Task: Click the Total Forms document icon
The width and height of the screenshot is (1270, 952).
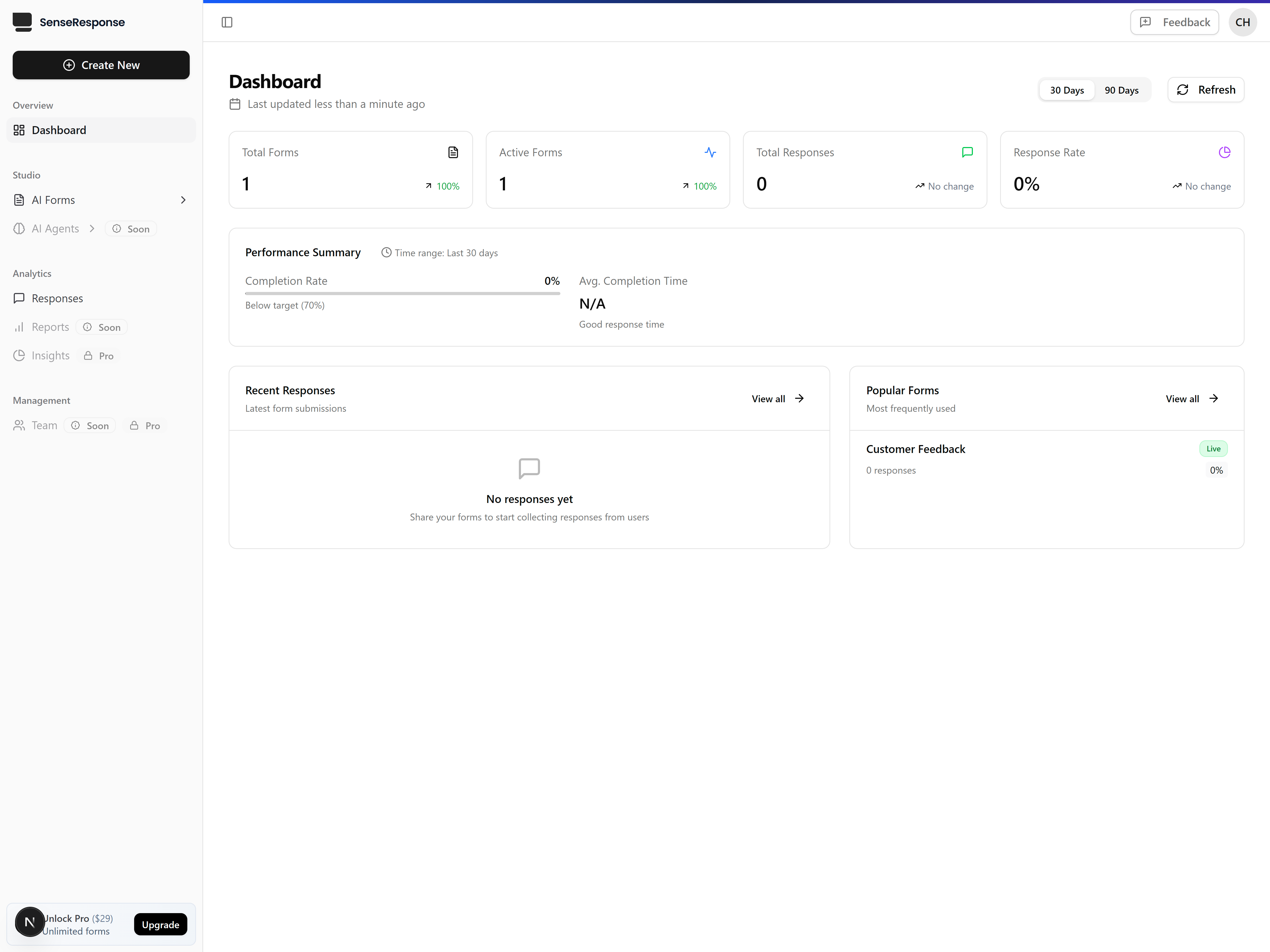Action: 453,152
